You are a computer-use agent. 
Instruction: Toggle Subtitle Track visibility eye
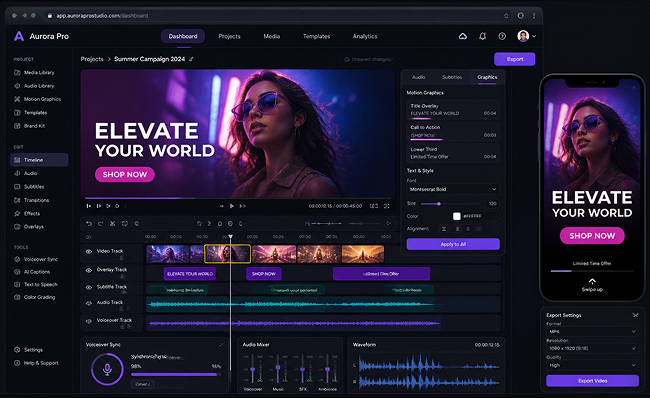tap(89, 287)
